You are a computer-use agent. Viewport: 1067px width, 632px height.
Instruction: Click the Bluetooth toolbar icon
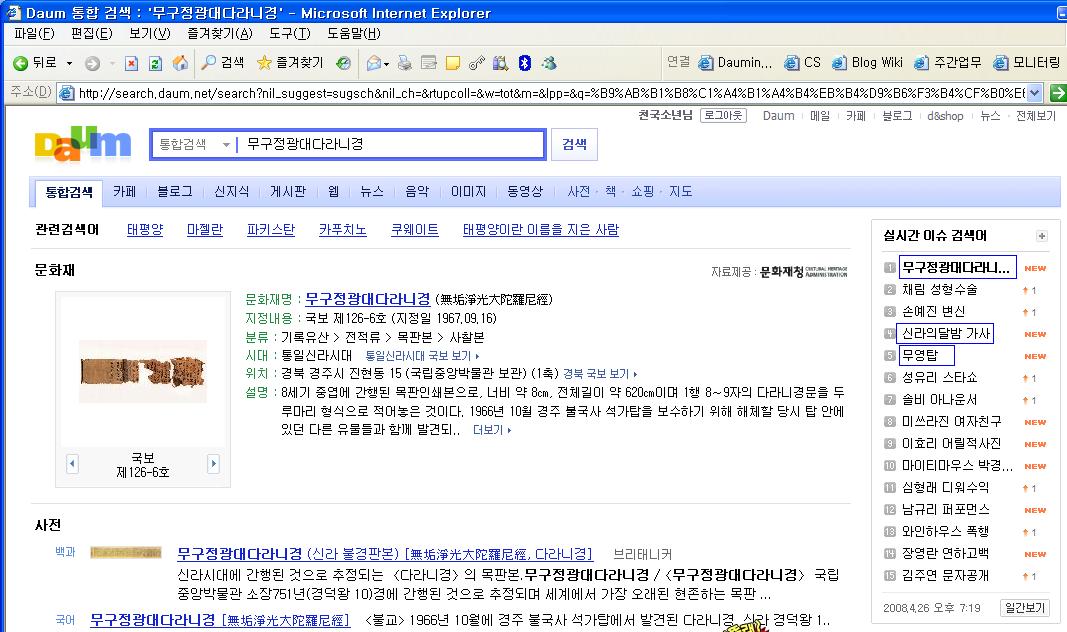pyautogui.click(x=525, y=63)
